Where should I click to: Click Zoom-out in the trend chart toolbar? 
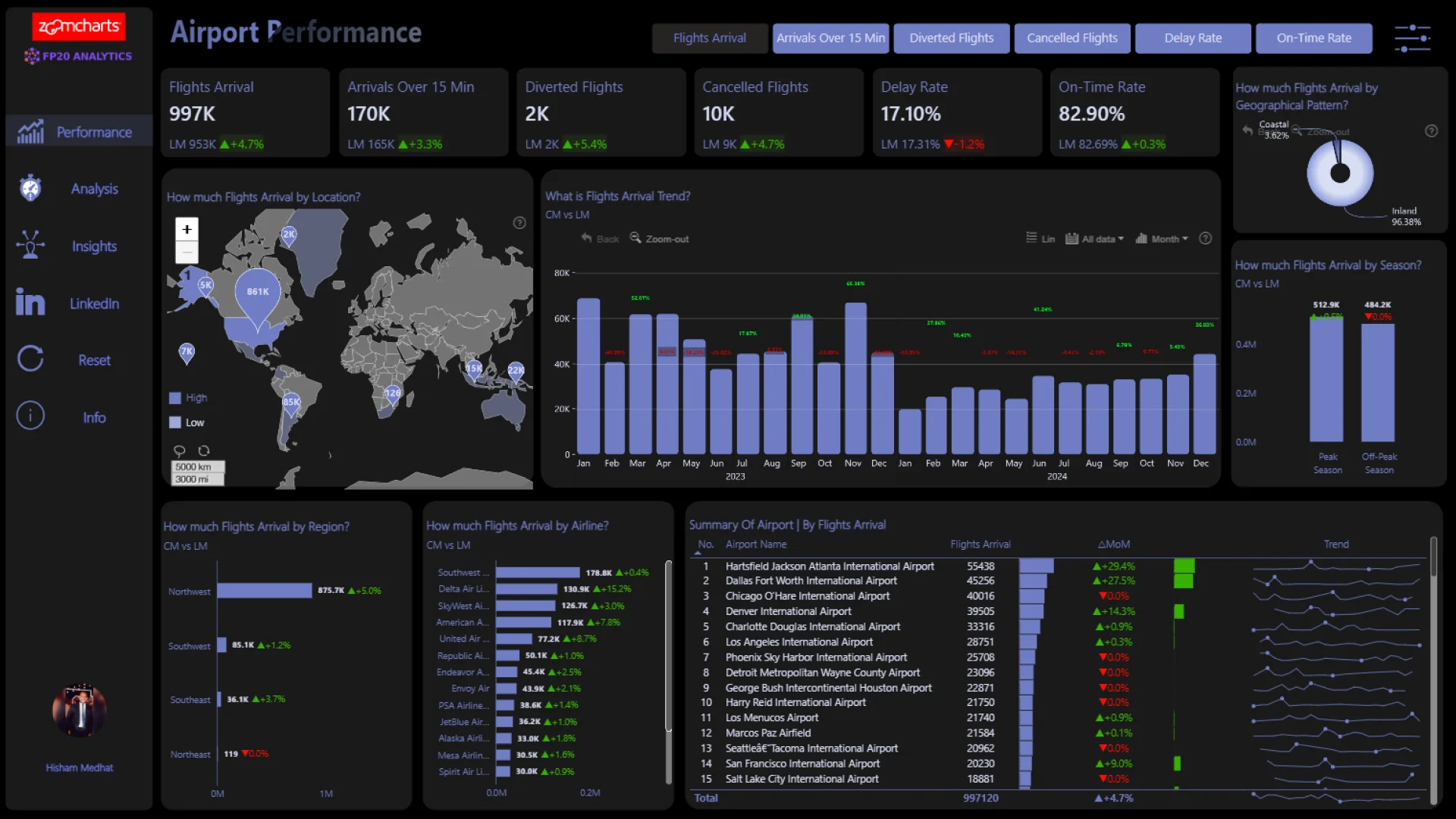tap(659, 239)
